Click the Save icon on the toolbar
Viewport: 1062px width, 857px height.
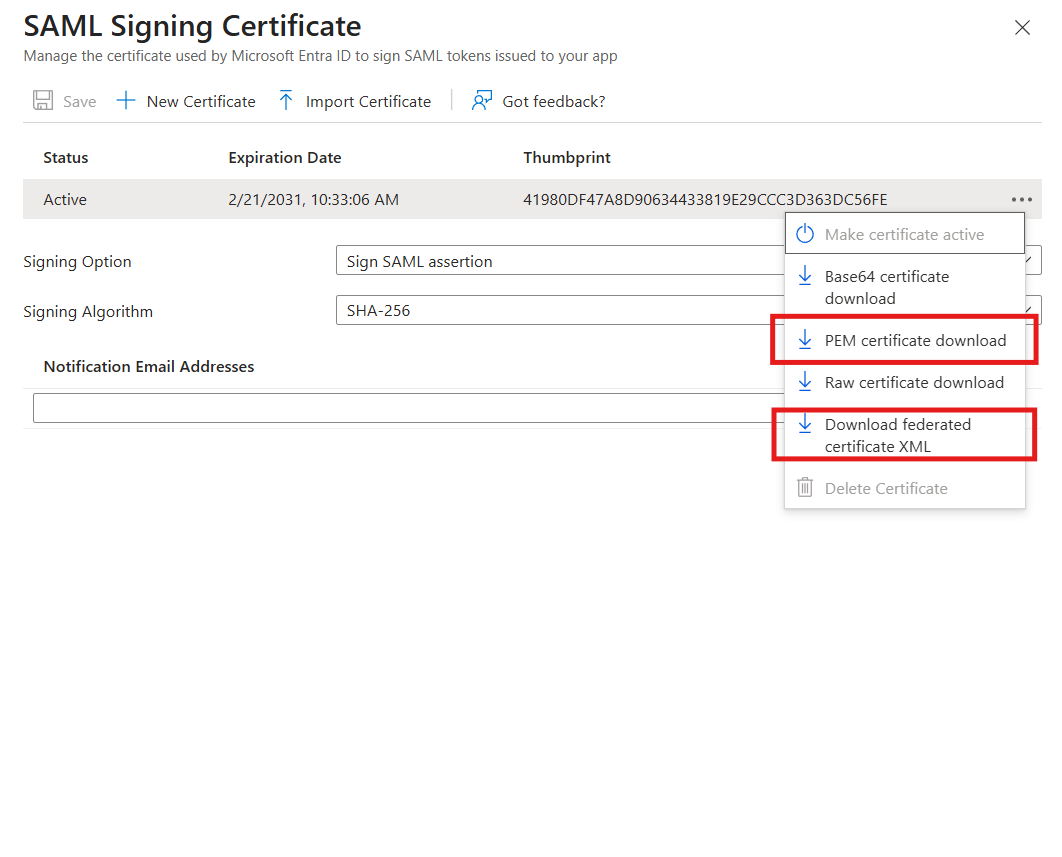(x=42, y=100)
